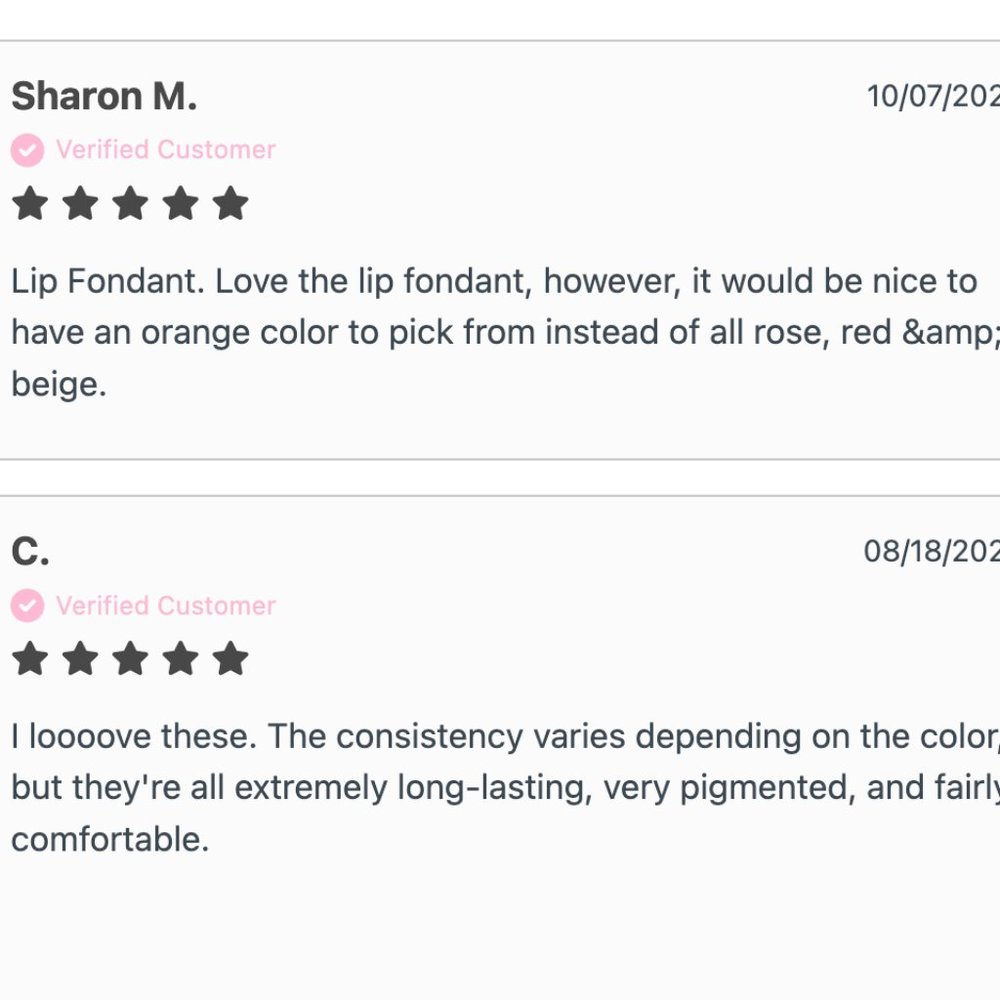Click the second star in C.'s rating

pyautogui.click(x=80, y=659)
